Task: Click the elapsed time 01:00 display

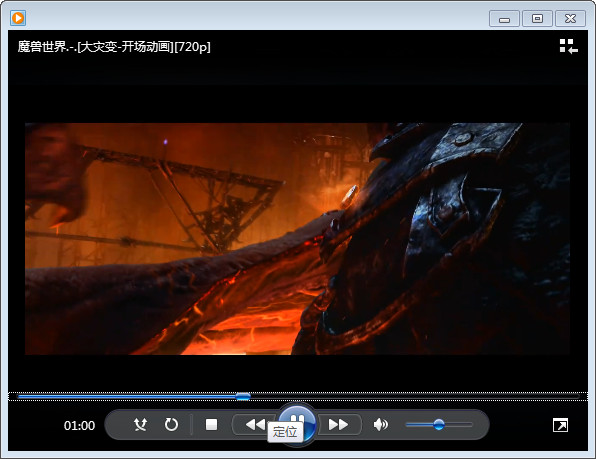Action: pyautogui.click(x=79, y=426)
